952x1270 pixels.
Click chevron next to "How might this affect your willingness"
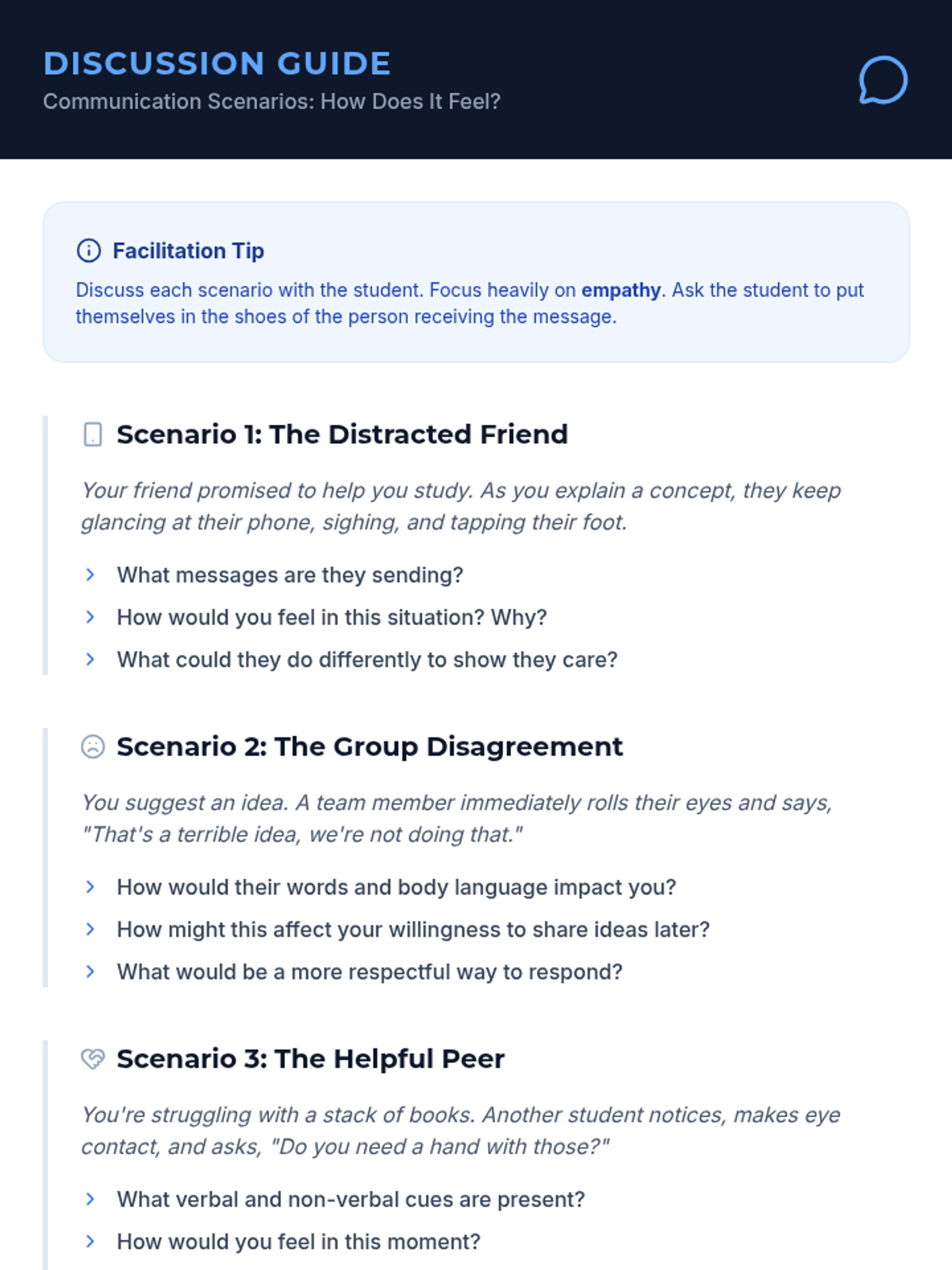[90, 929]
